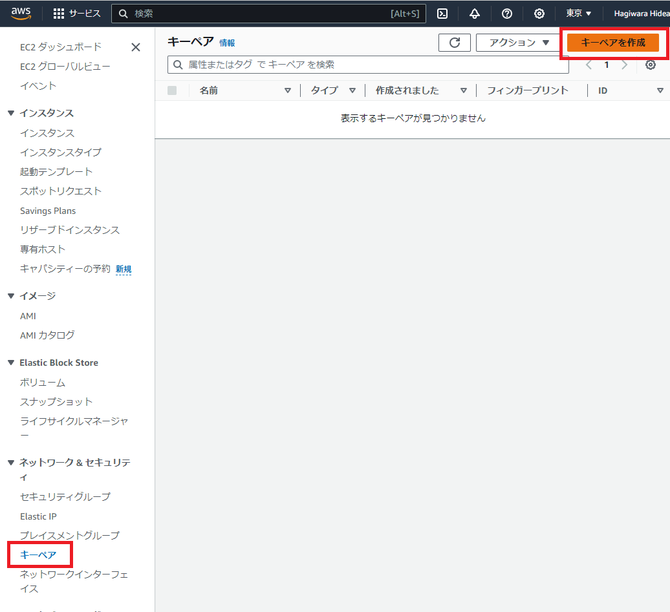Open the サービス grid menu icon
670x612 pixels.
[59, 14]
